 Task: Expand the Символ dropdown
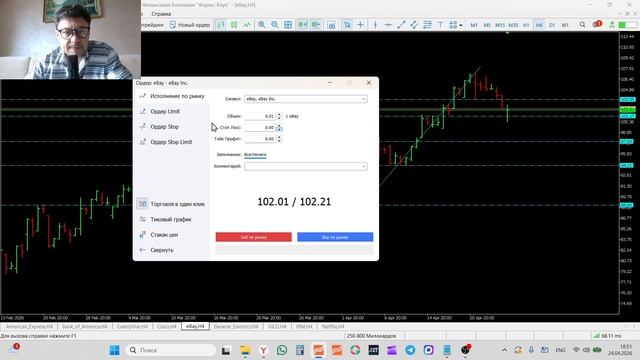coord(363,99)
